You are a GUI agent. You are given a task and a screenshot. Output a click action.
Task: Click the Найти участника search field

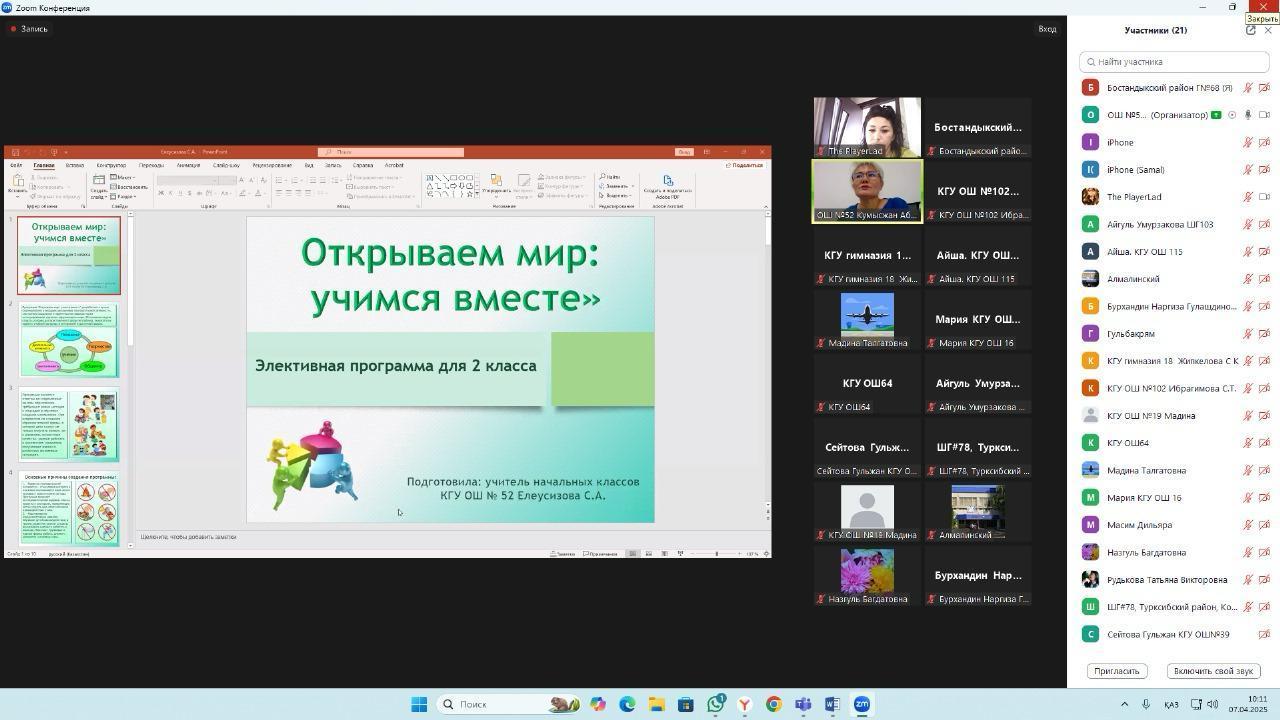click(x=1174, y=62)
